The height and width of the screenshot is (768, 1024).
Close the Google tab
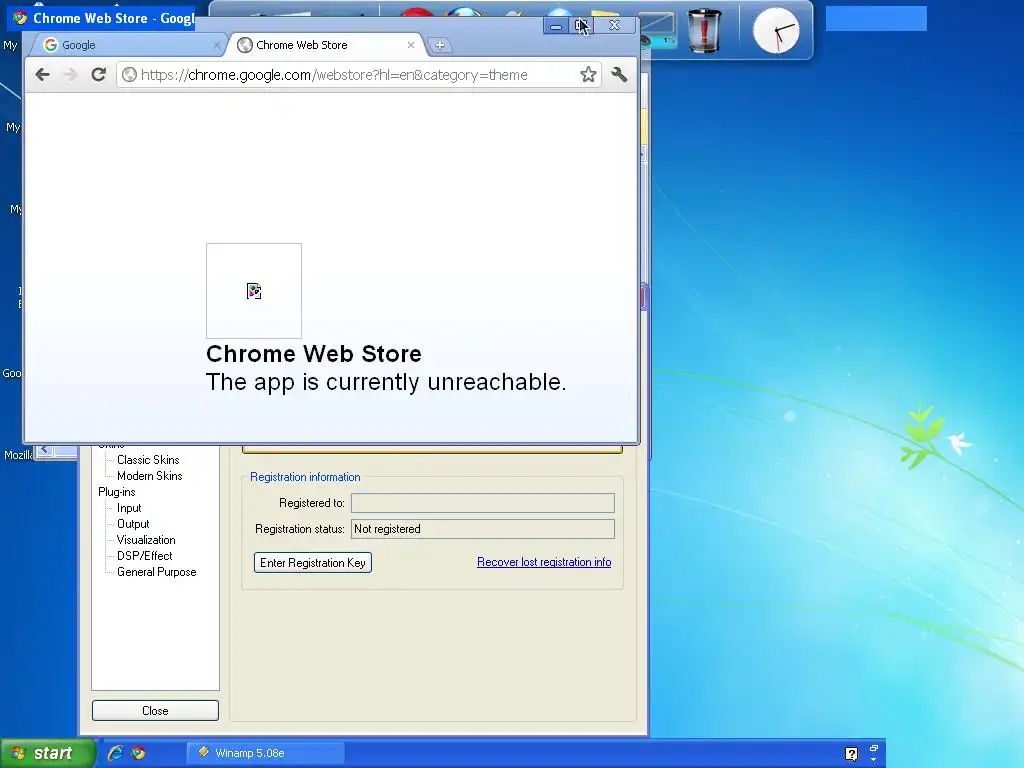[216, 45]
